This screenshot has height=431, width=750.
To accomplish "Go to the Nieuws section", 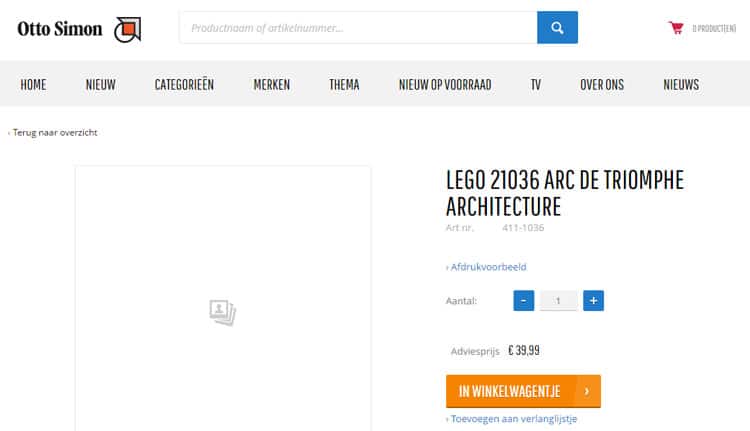I will [x=681, y=85].
